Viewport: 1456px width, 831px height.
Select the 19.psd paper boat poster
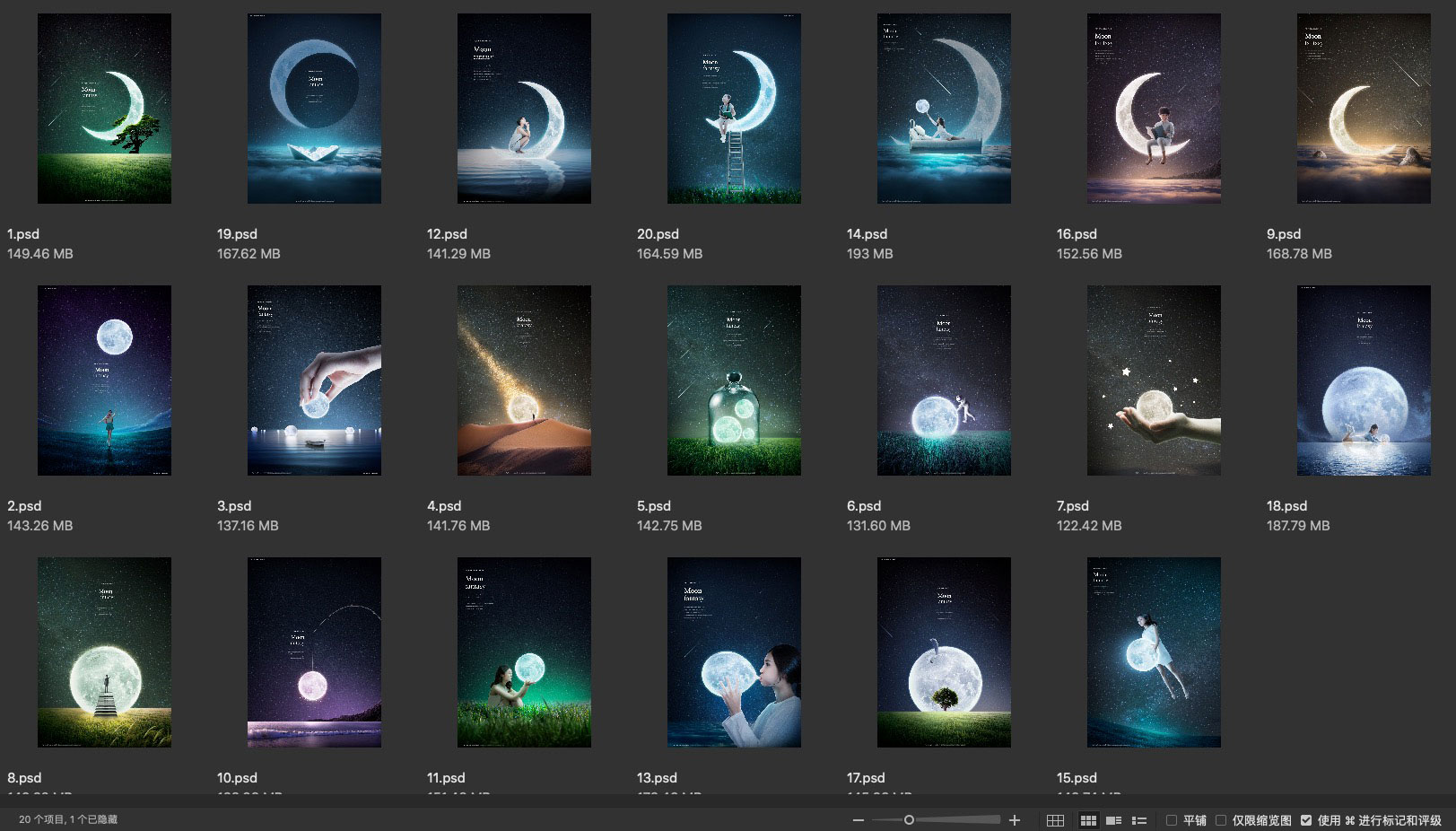314,109
